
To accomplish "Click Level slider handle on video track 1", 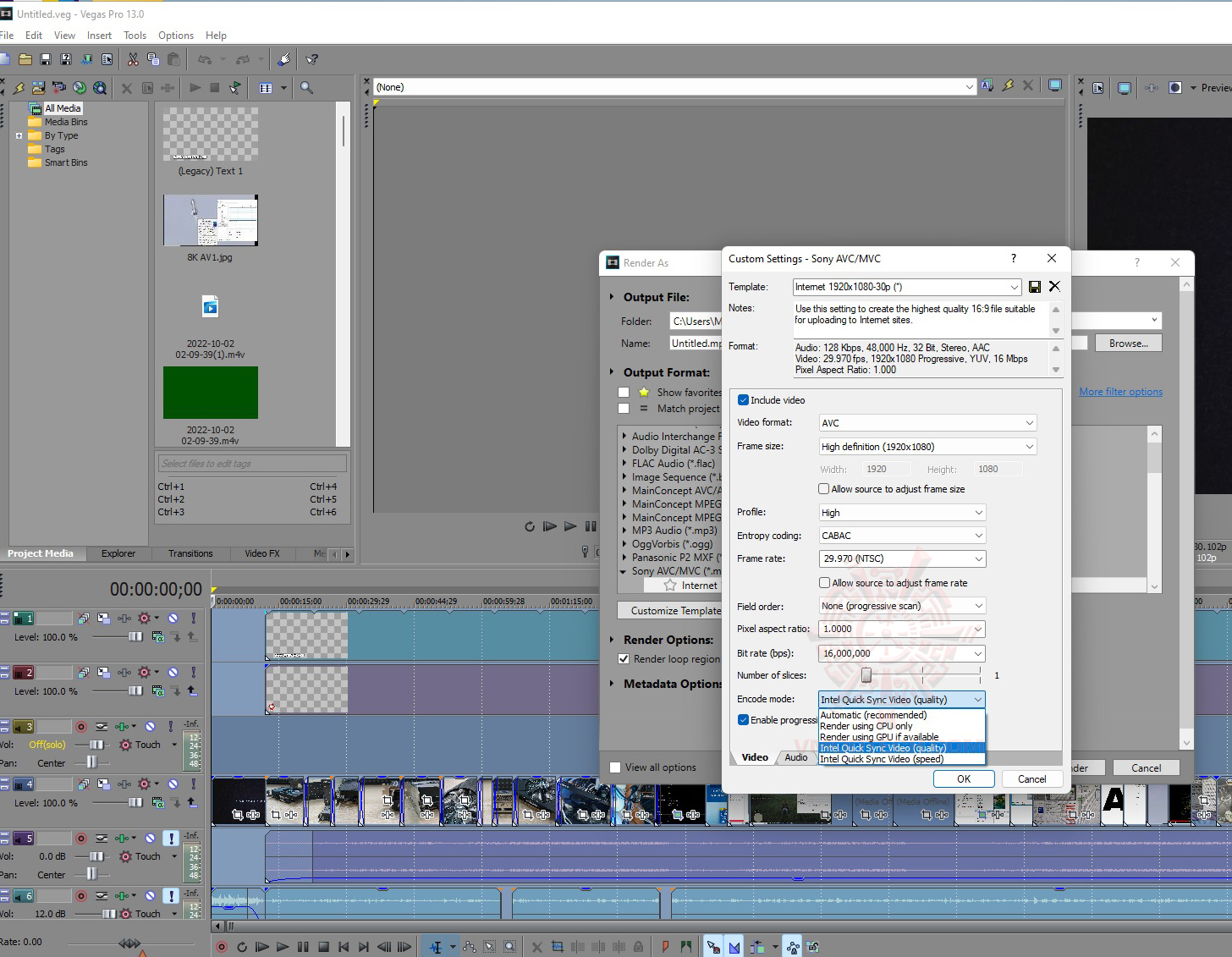I will pos(135,636).
